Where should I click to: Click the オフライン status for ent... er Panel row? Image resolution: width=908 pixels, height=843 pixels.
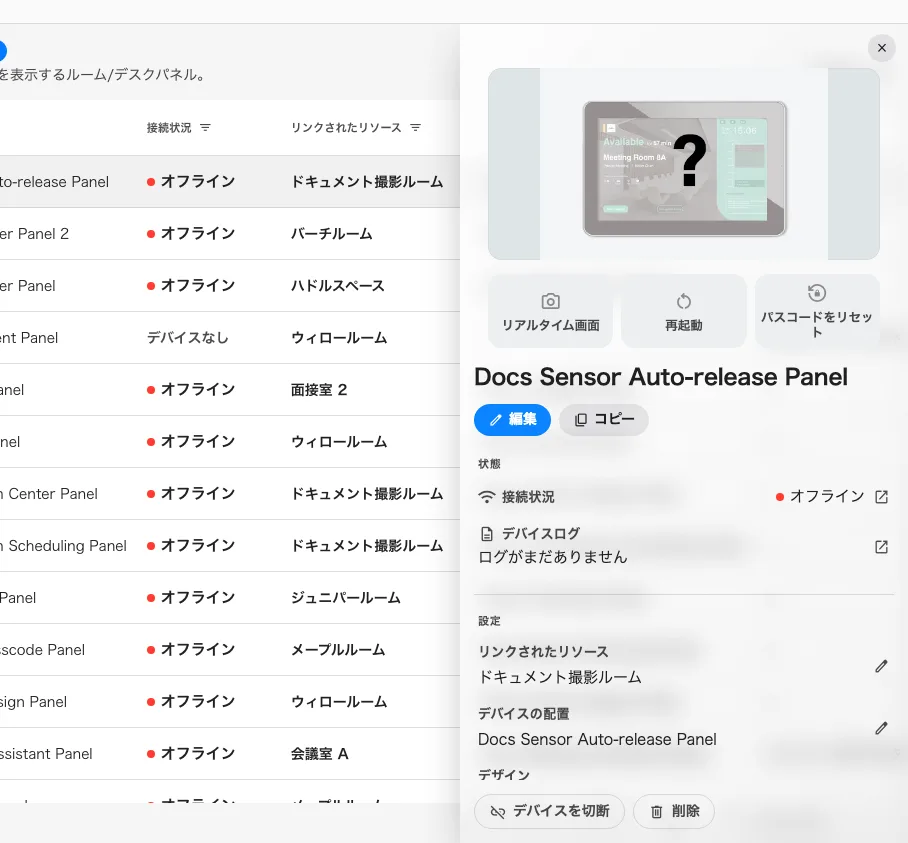click(191, 286)
